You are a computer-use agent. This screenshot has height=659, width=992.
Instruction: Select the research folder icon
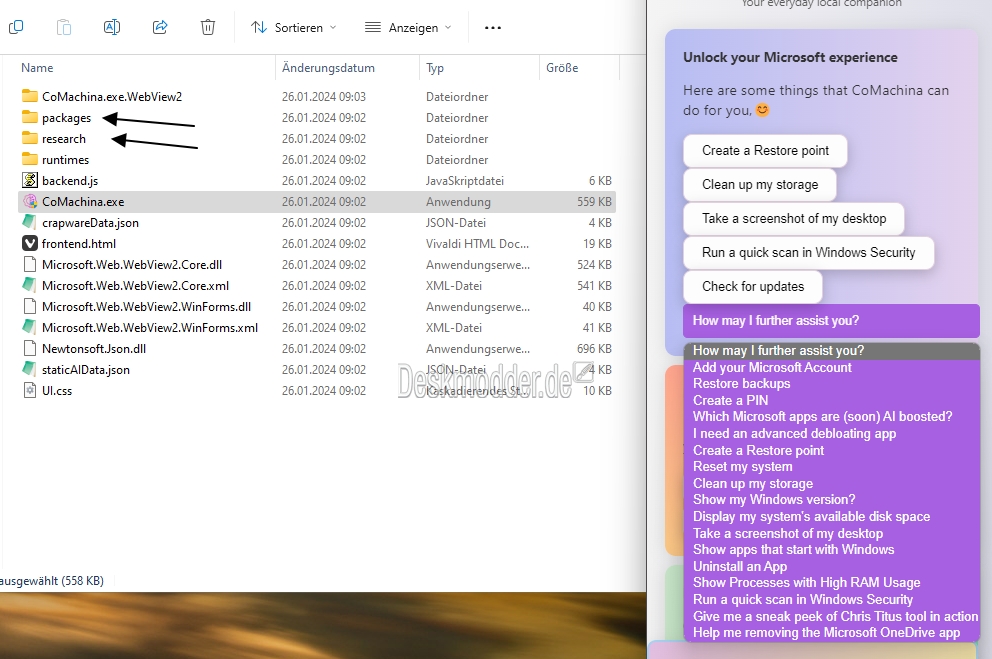[x=30, y=138]
